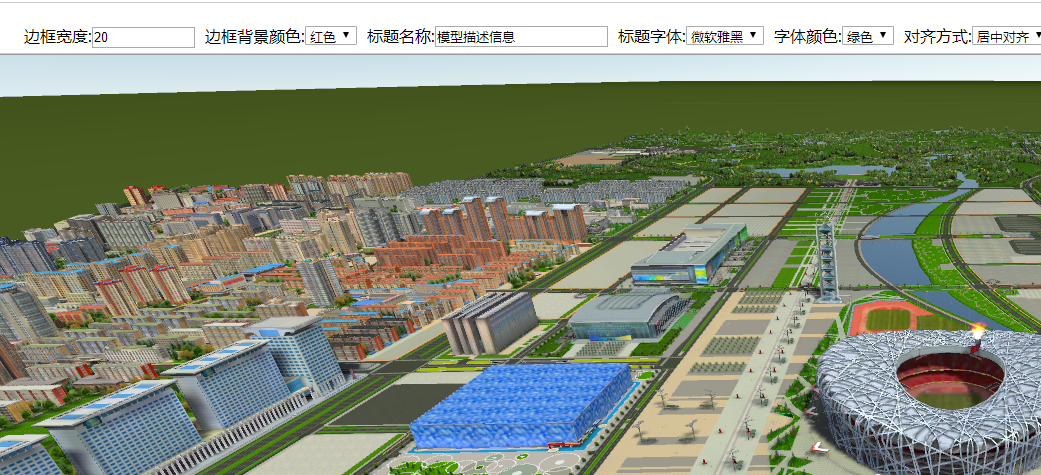The width and height of the screenshot is (1041, 475).
Task: Open the 字体颜色 dropdown showing 绿色
Action: (868, 37)
